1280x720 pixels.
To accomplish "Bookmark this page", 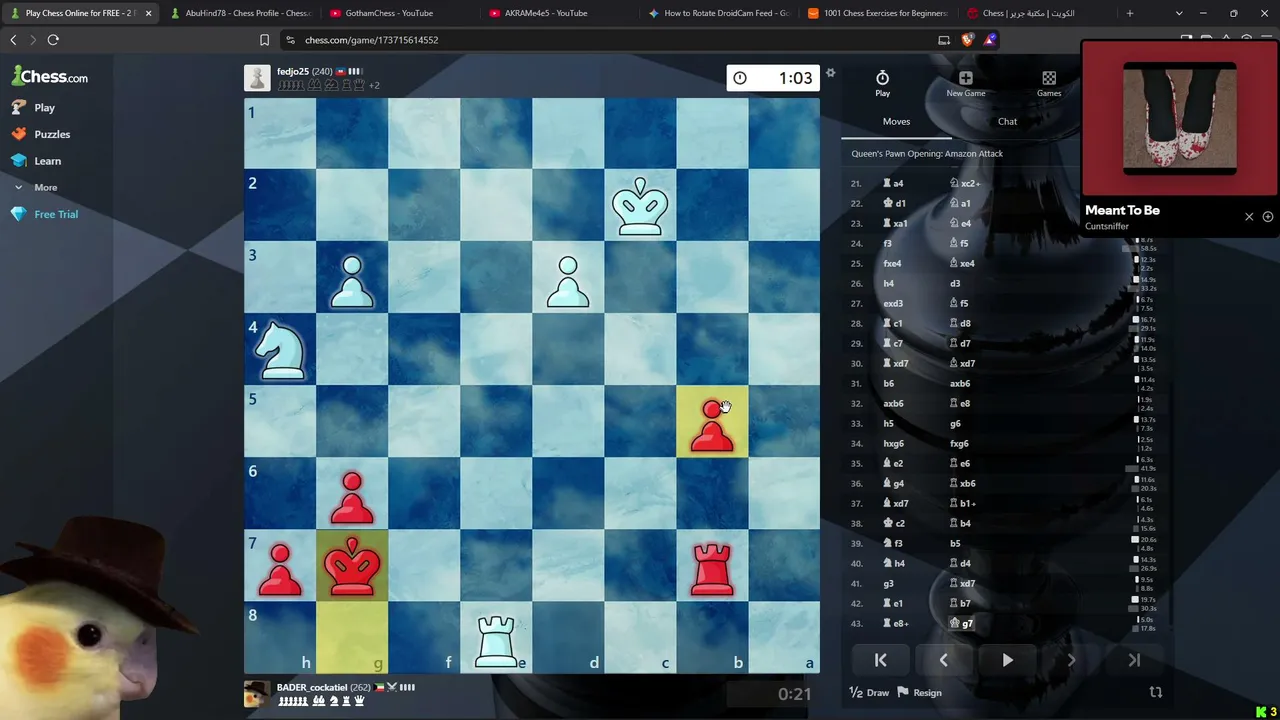I will (264, 40).
